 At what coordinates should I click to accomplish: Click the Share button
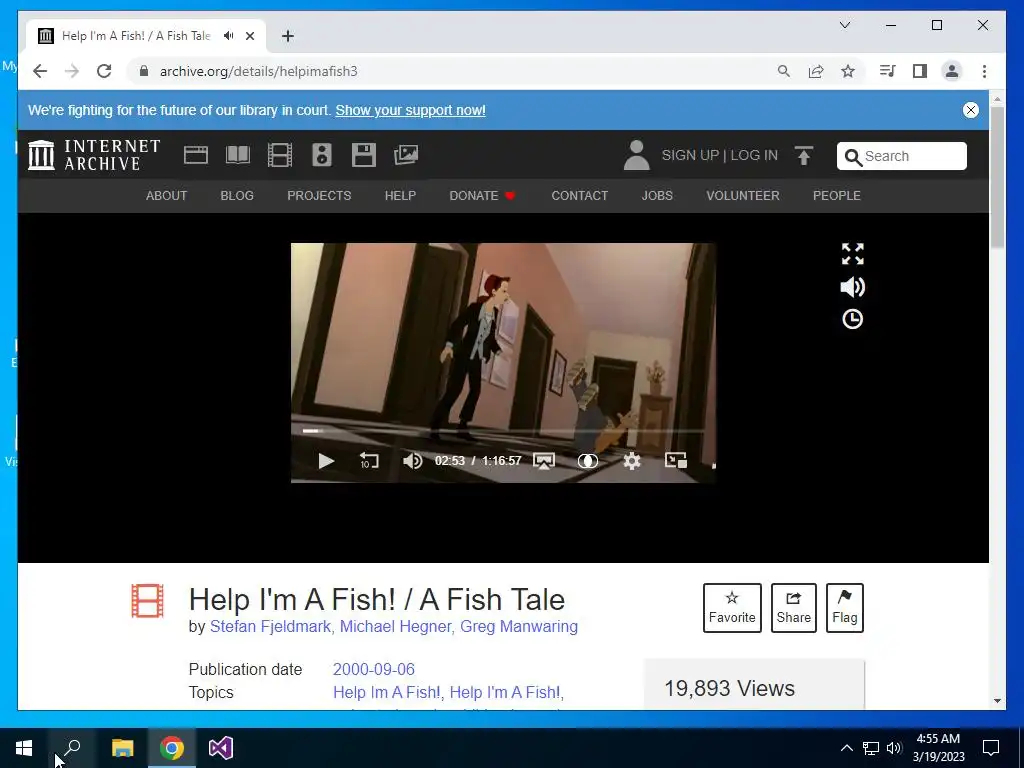793,608
